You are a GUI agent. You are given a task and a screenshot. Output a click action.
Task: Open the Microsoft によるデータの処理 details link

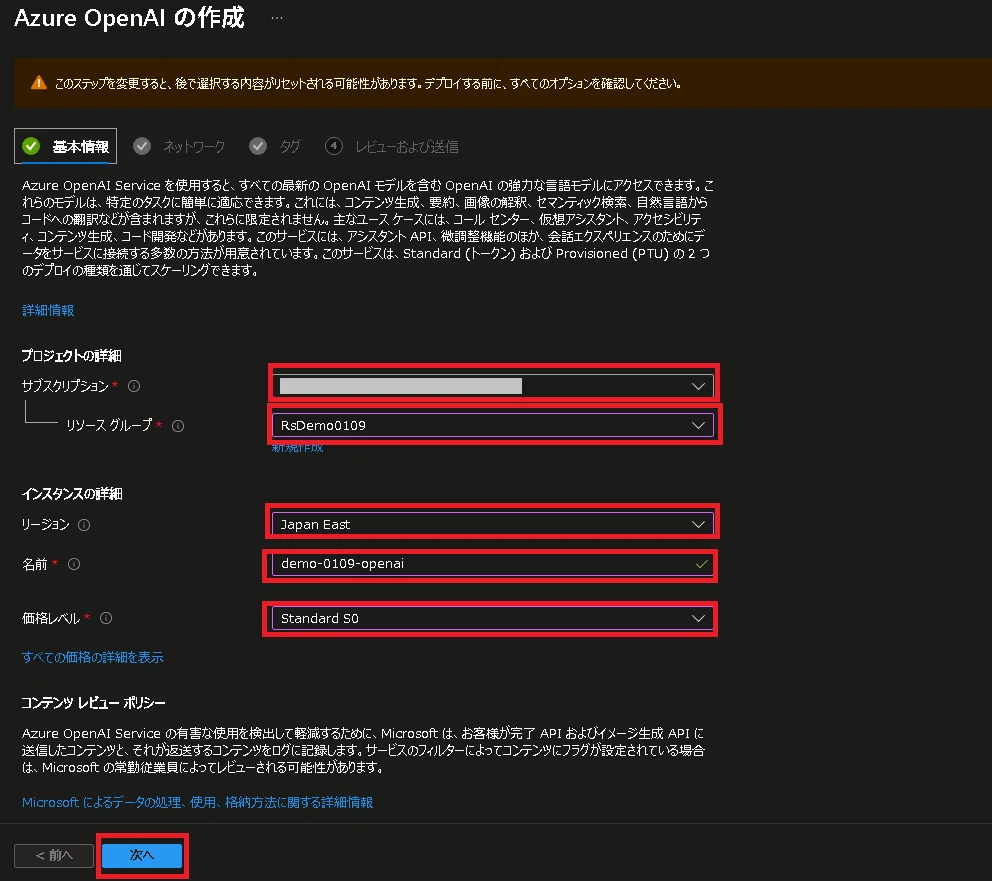197,802
